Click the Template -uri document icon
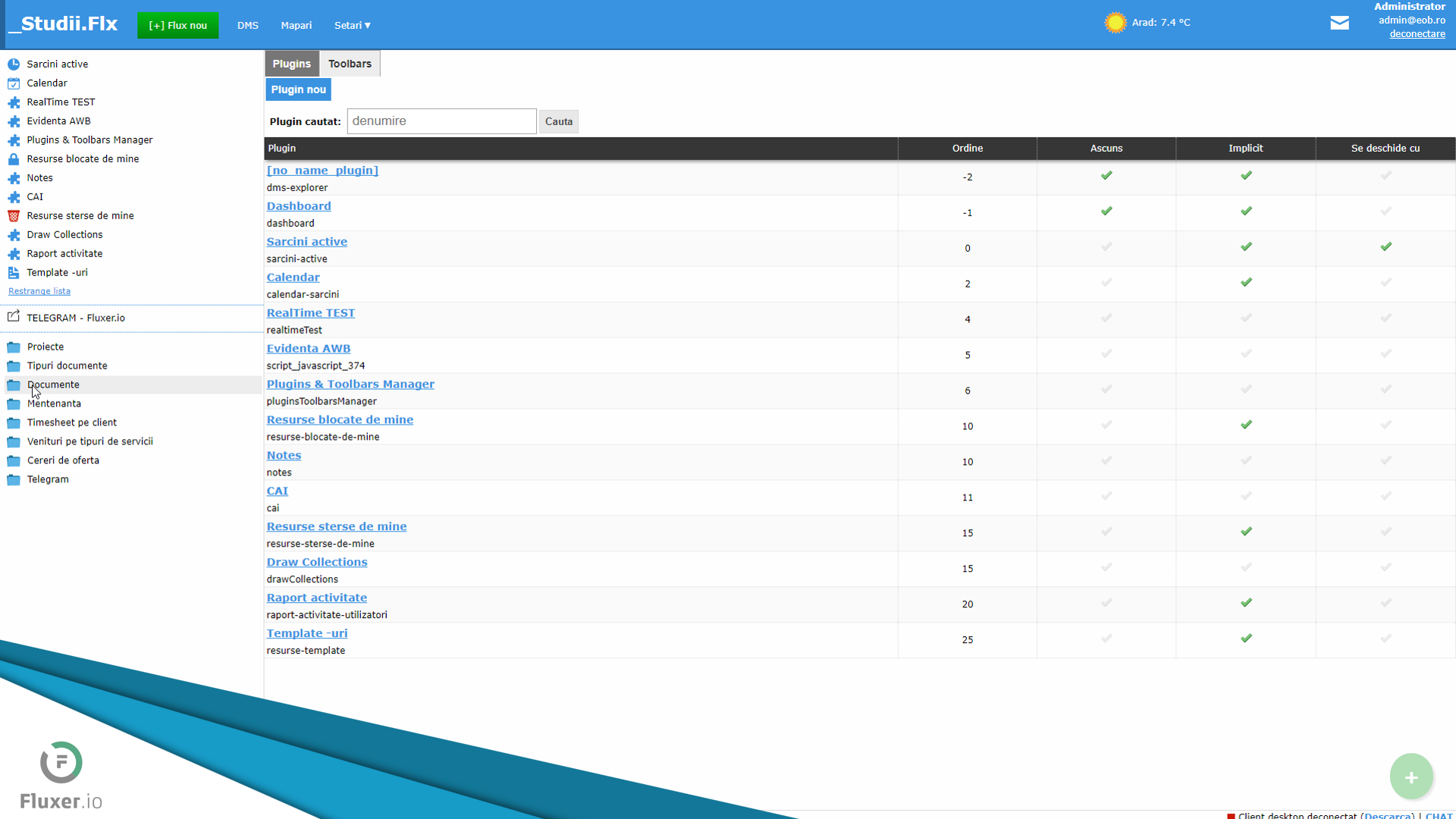1456x819 pixels. 14,273
